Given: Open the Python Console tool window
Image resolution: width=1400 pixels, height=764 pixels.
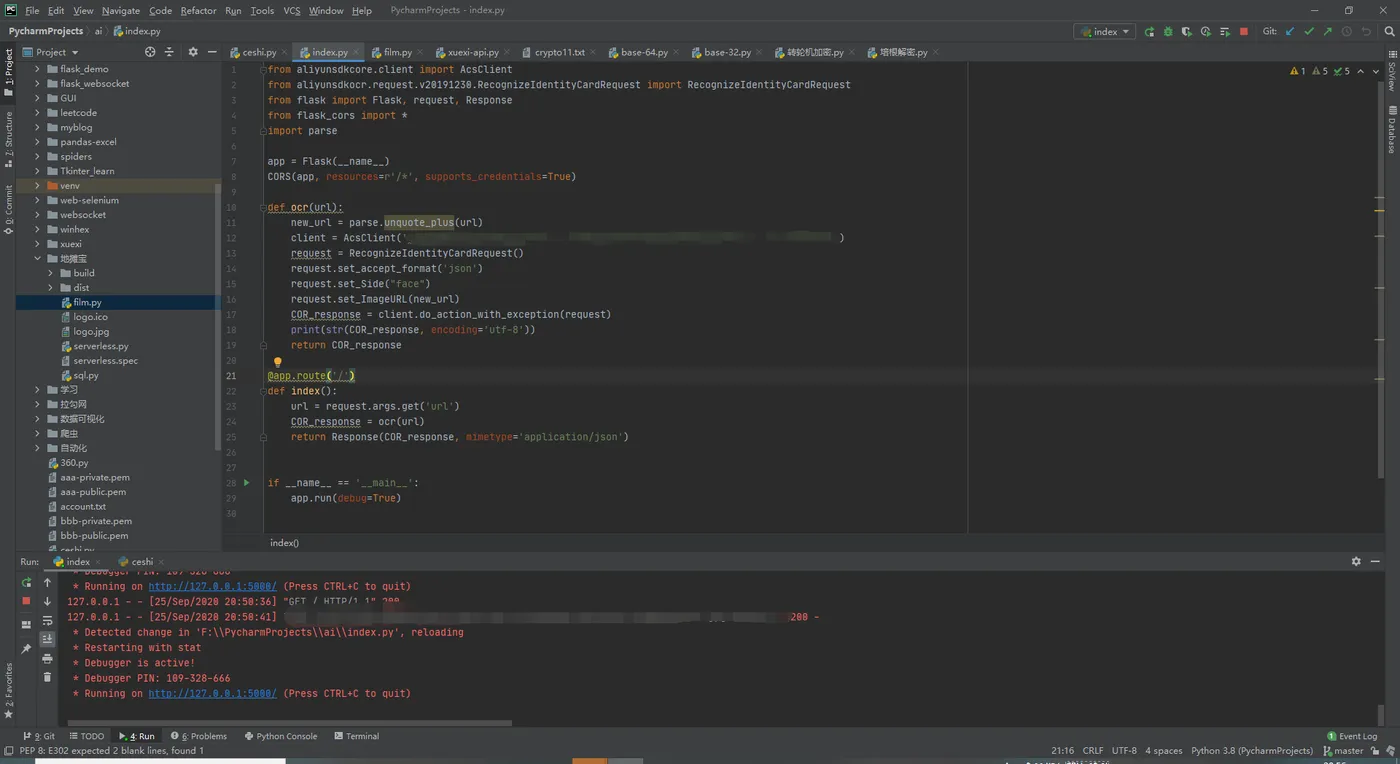Looking at the screenshot, I should pyautogui.click(x=280, y=736).
